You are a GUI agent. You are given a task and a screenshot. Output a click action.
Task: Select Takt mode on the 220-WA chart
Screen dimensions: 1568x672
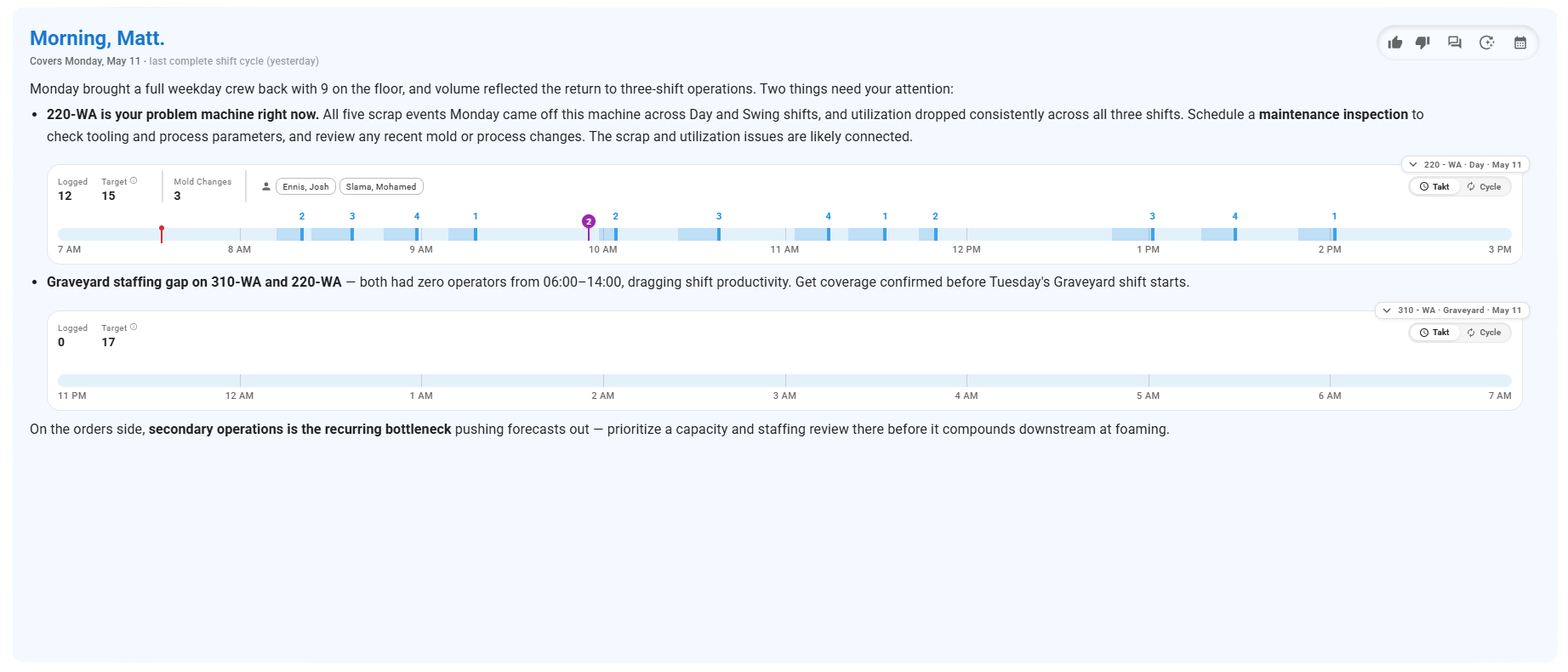coord(1434,186)
